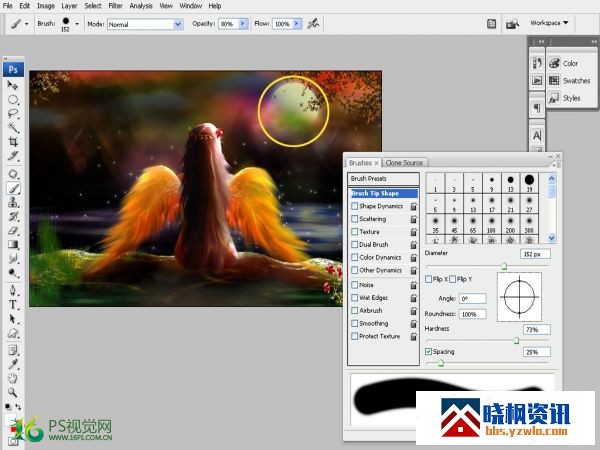Enable Color Dynamics checkbox
Image resolution: width=600 pixels, height=450 pixels.
click(355, 258)
